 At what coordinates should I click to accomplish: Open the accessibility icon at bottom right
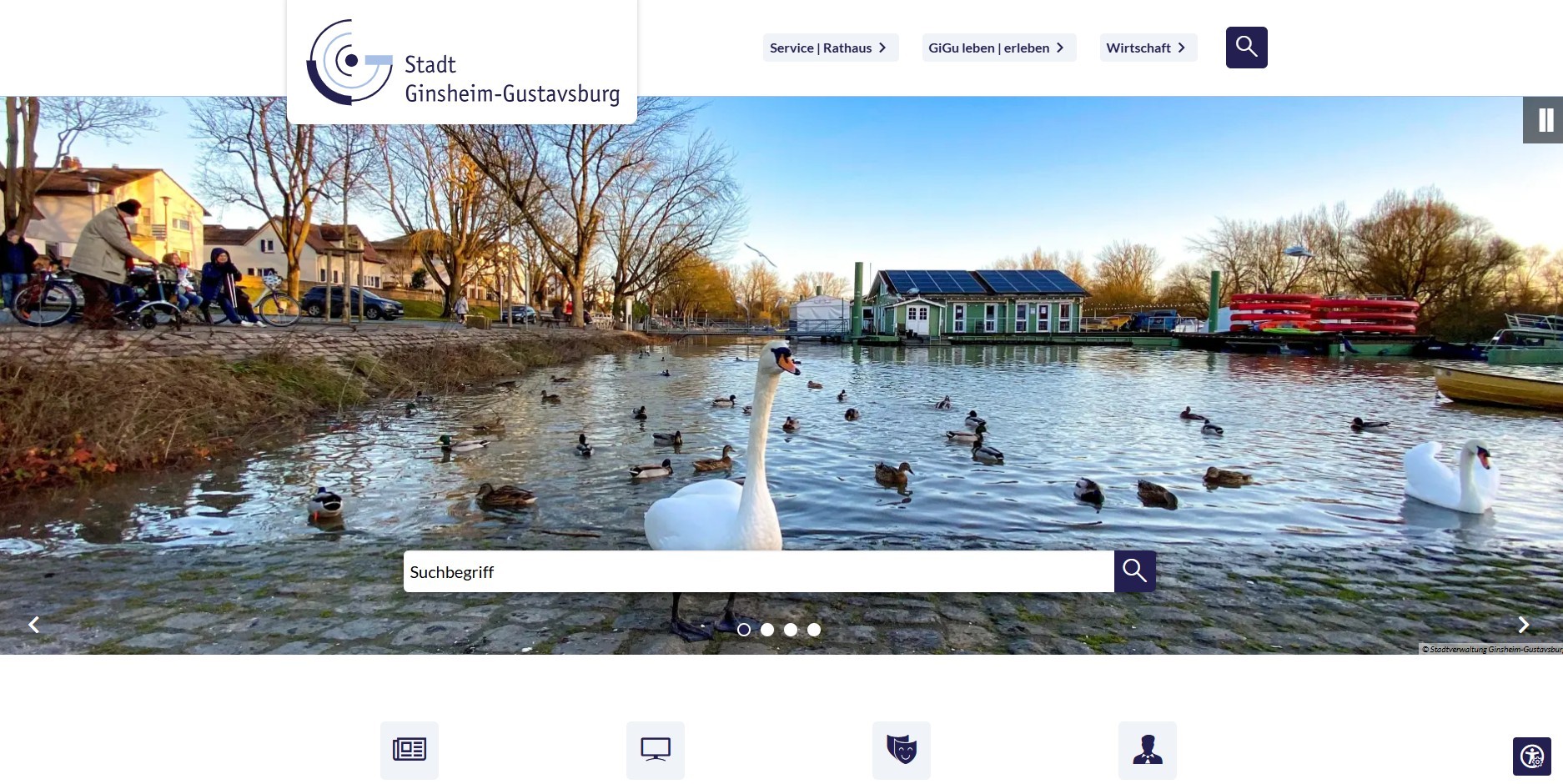pyautogui.click(x=1532, y=756)
